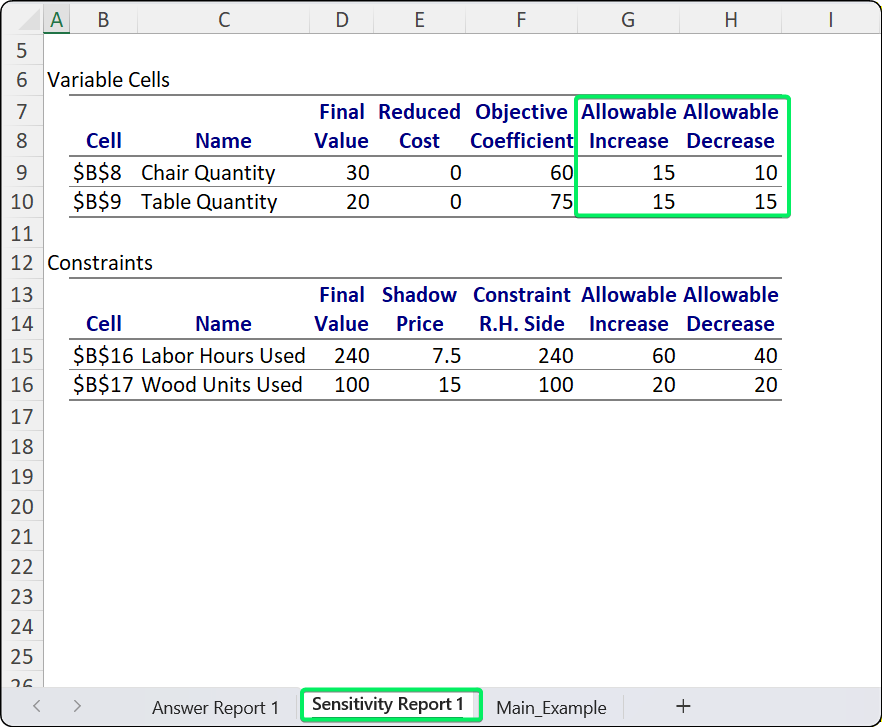Select row 15 header
This screenshot has width=882, height=727.
(x=23, y=354)
